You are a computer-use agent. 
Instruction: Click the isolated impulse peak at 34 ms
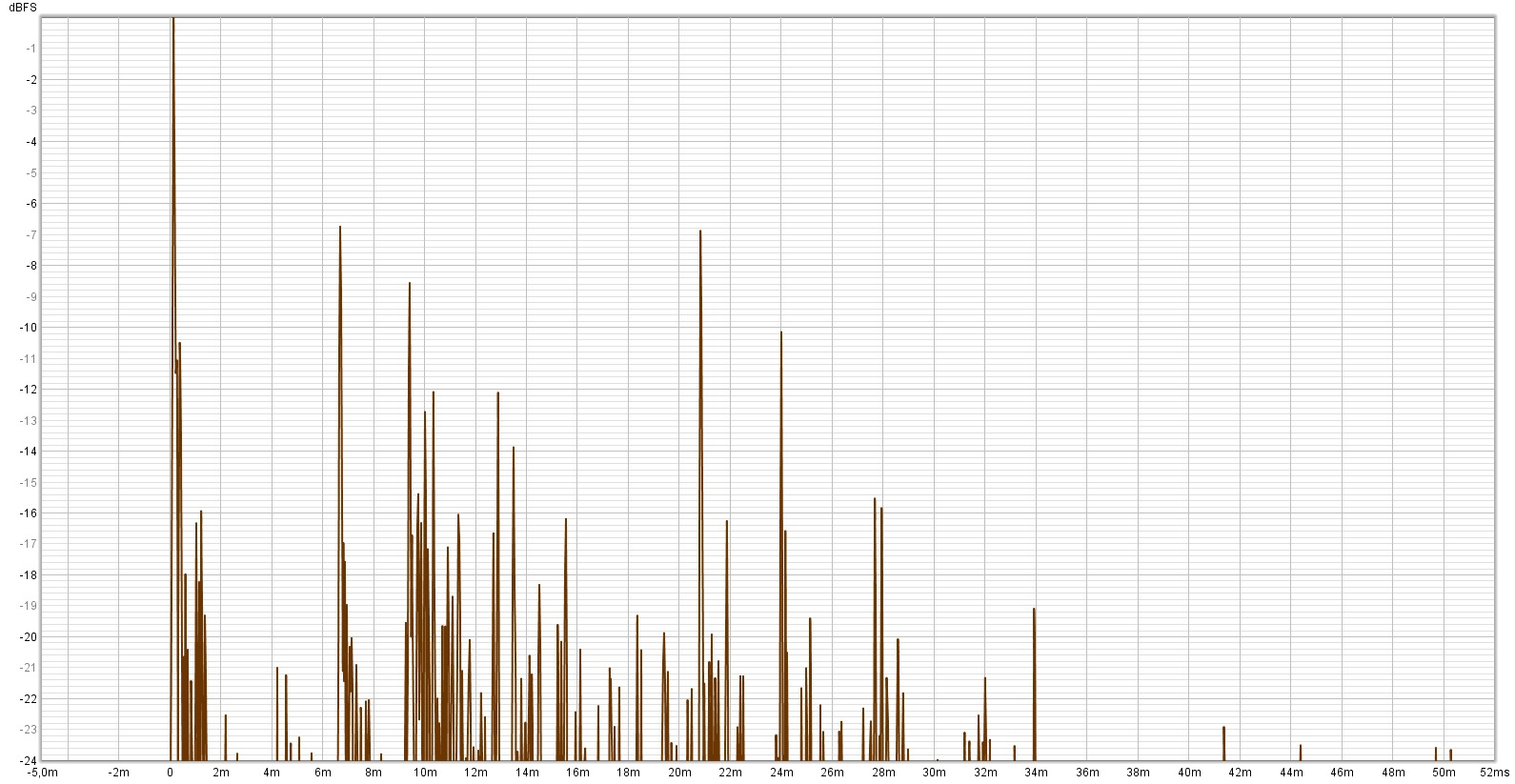tap(1034, 684)
